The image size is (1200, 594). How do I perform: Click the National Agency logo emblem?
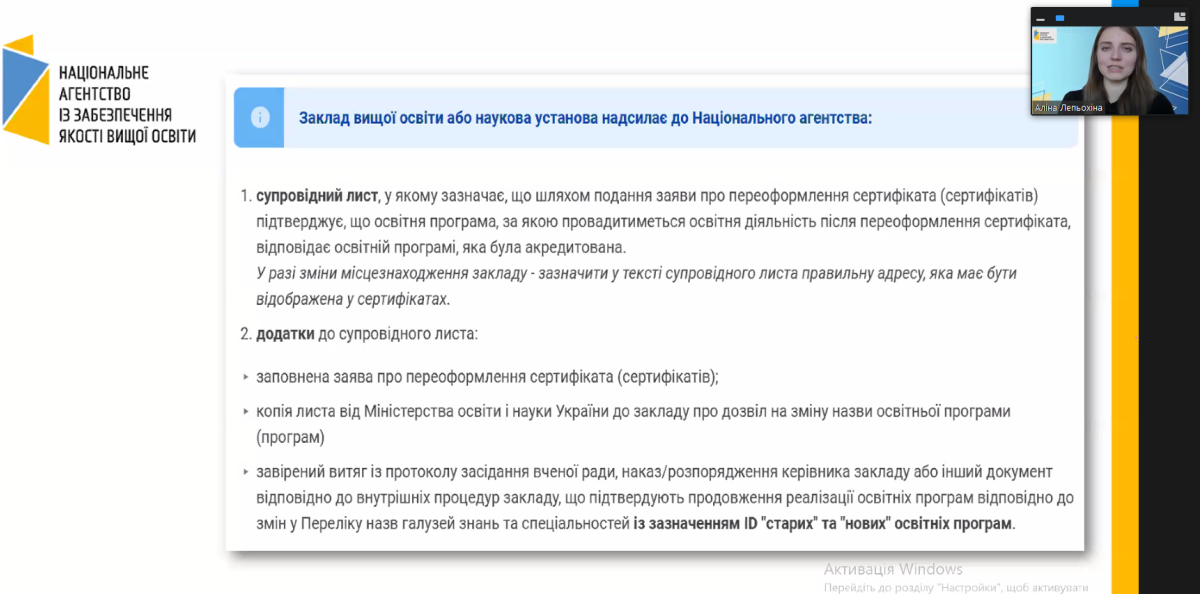[x=25, y=89]
